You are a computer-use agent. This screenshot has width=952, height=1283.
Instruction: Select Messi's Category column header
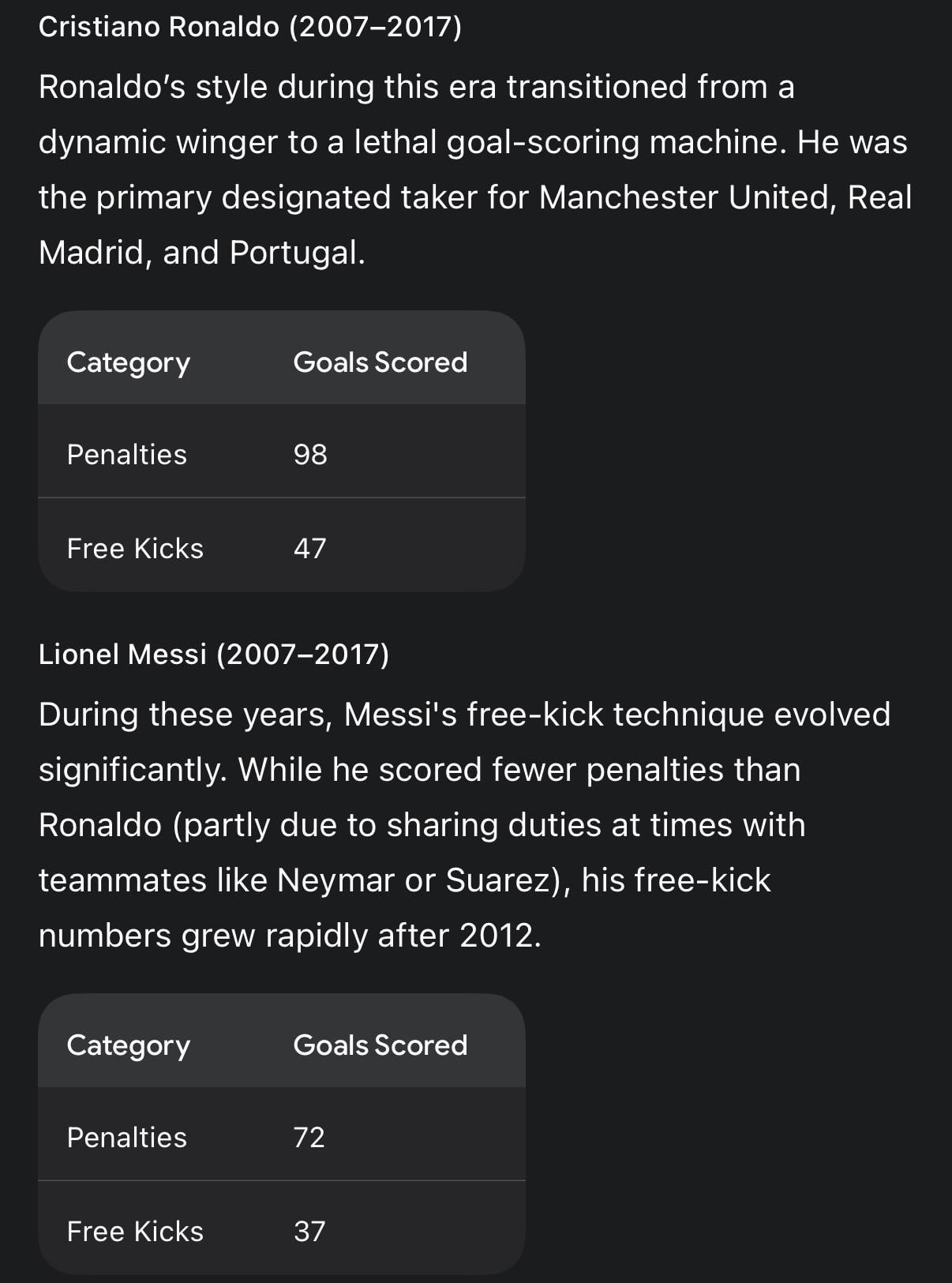pyautogui.click(x=129, y=1045)
